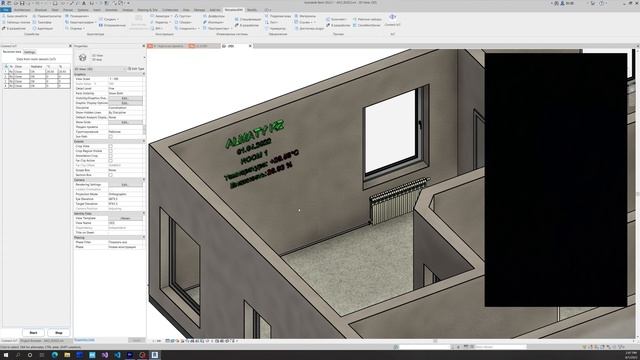Open the Revit icon on the taskbar
Image resolution: width=640 pixels, height=360 pixels.
click(x=155, y=355)
